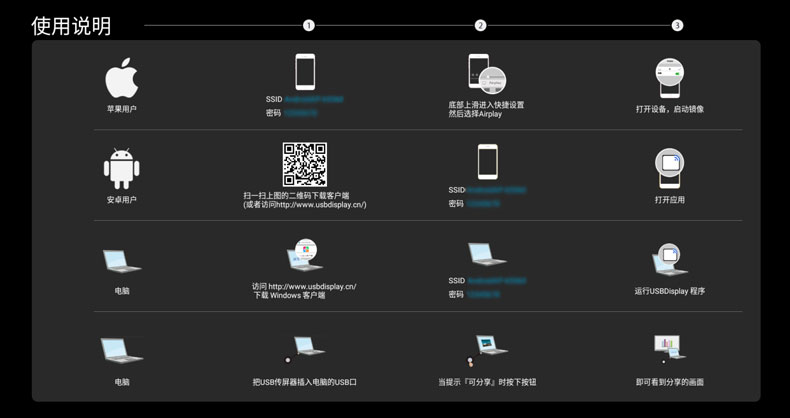
Task: Click the 运行USBDisplay程序 laptop icon
Action: coord(669,259)
